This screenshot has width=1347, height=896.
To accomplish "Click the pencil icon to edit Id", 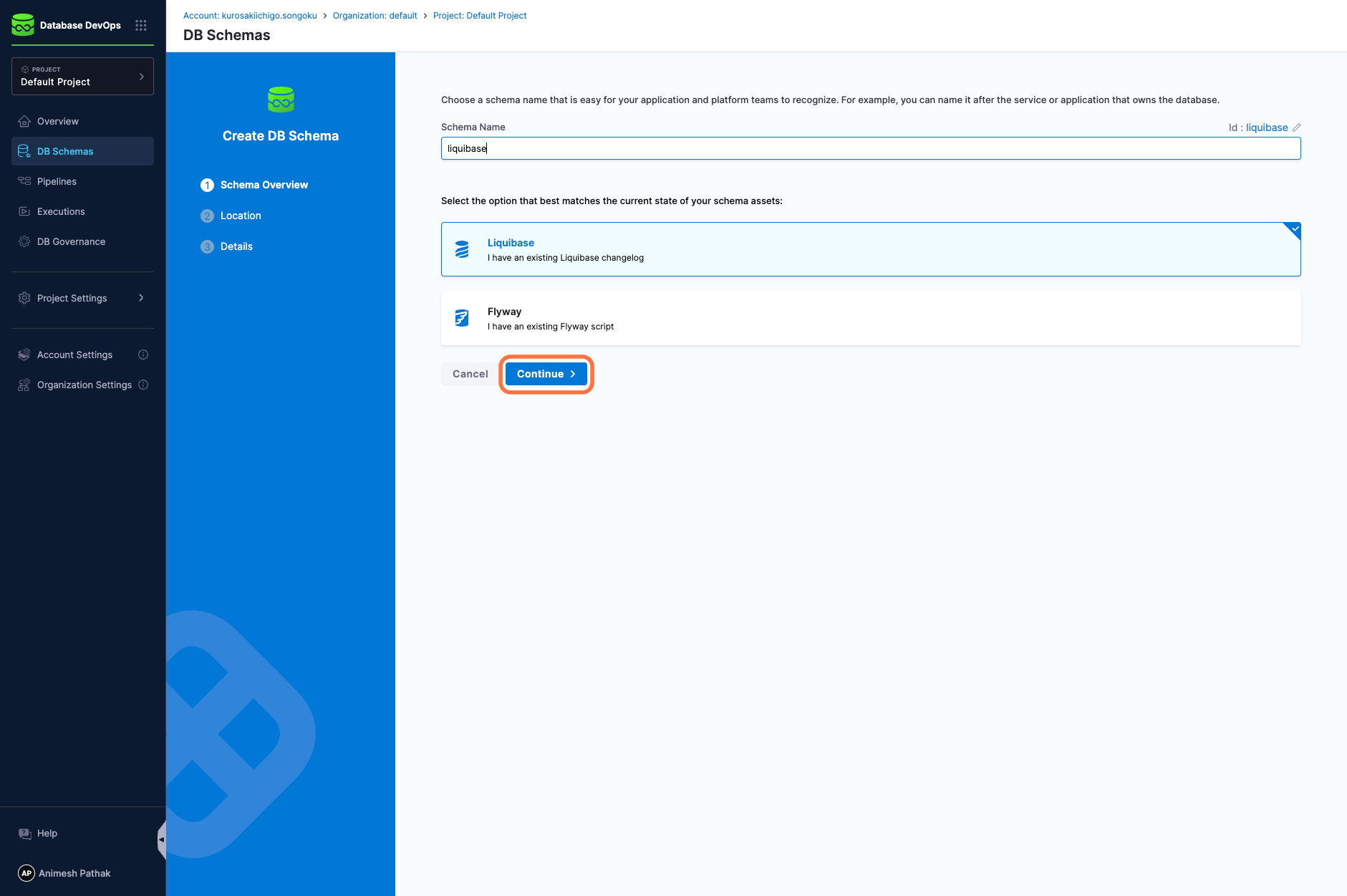I will pos(1296,127).
